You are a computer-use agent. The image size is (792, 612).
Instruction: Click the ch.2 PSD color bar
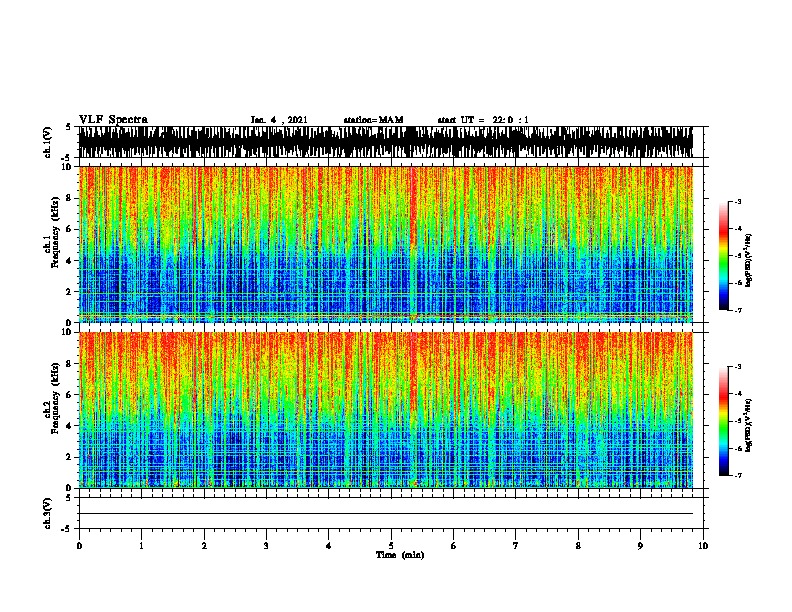click(x=723, y=421)
